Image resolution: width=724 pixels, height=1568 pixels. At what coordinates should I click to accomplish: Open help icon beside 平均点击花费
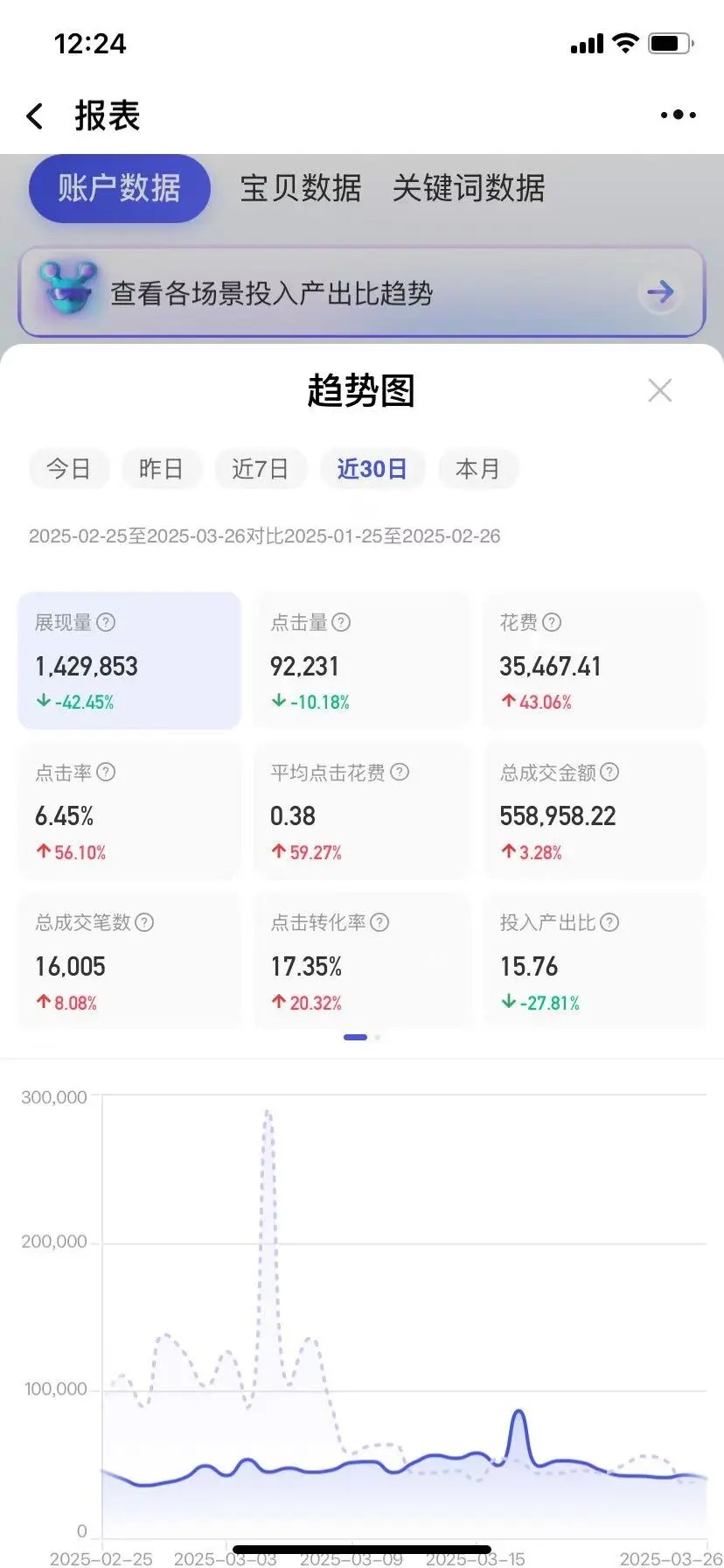pyautogui.click(x=400, y=772)
